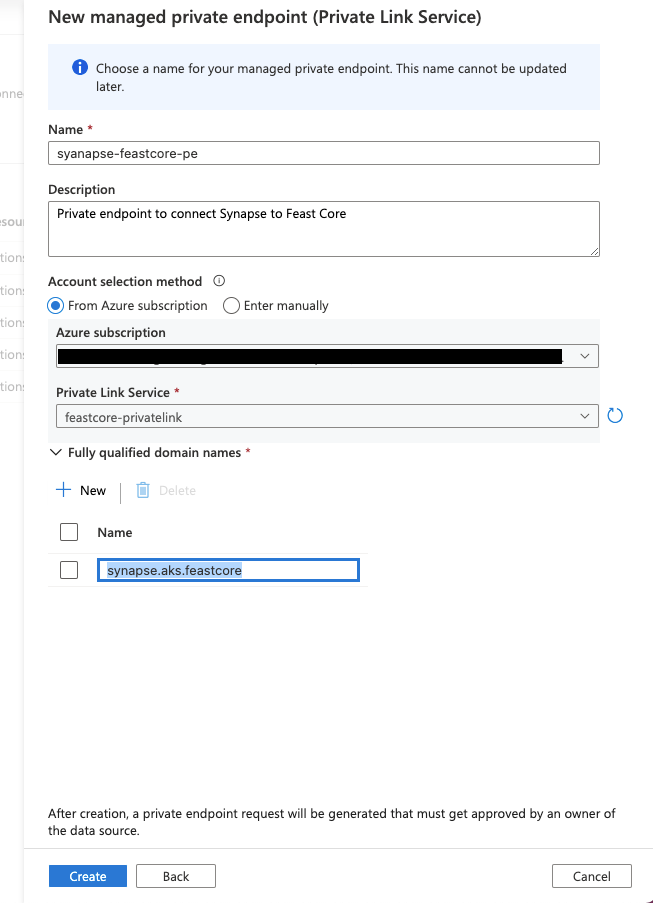The height and width of the screenshot is (903, 653).
Task: Click the Back button
Action: (x=176, y=876)
